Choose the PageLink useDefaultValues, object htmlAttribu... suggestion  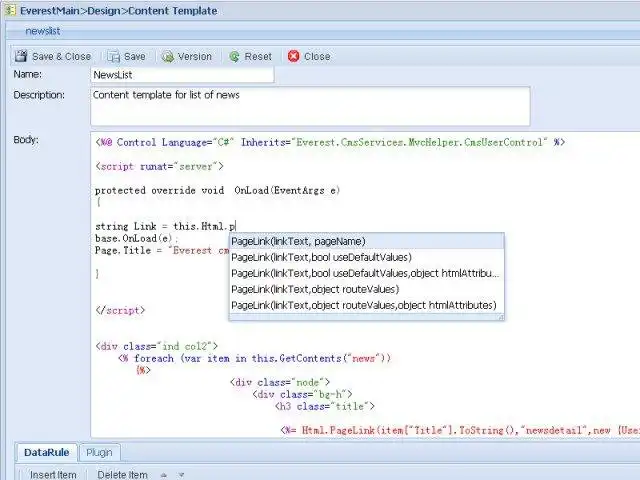click(367, 273)
